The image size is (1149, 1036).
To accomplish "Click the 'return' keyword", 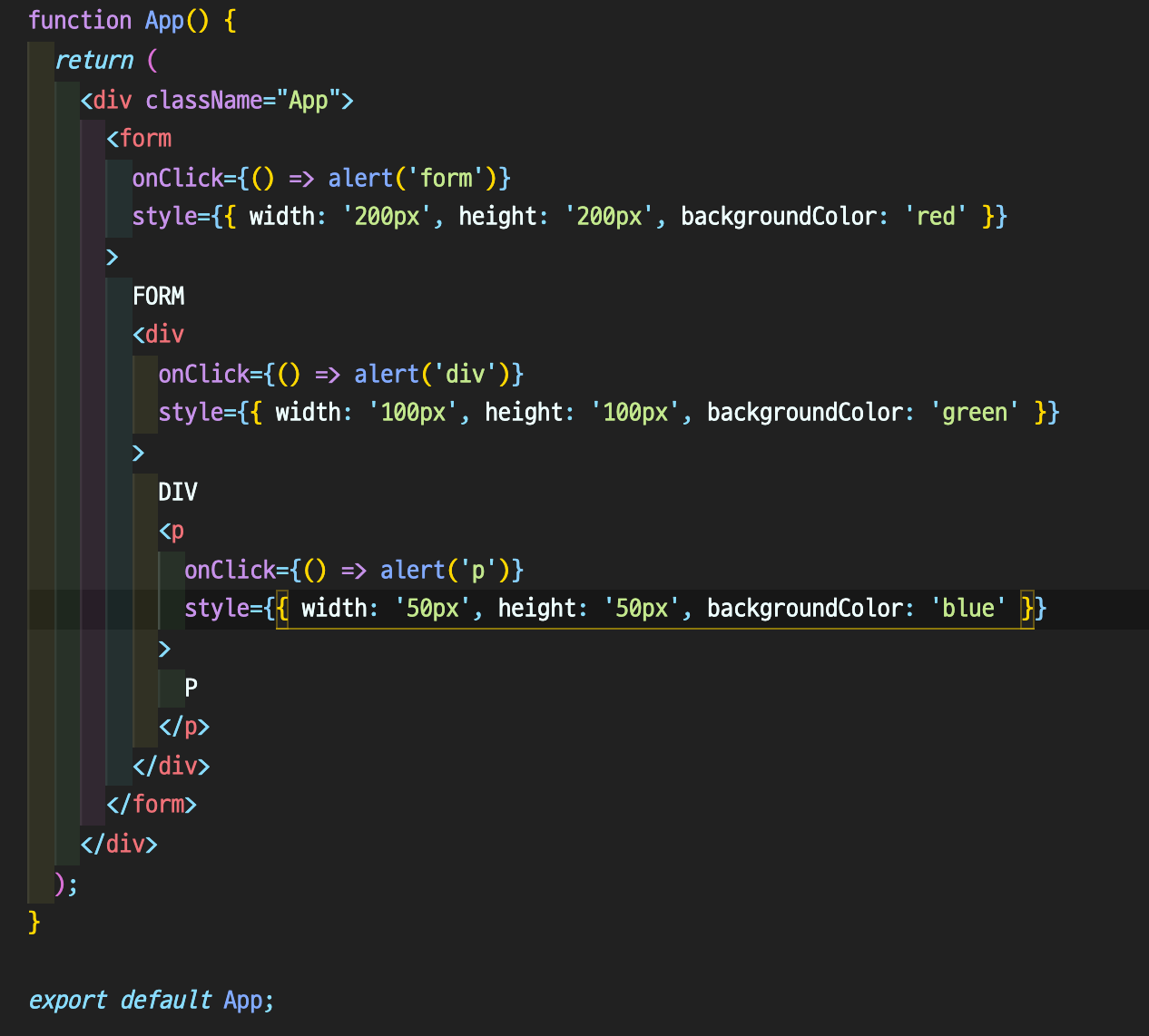I will [93, 61].
